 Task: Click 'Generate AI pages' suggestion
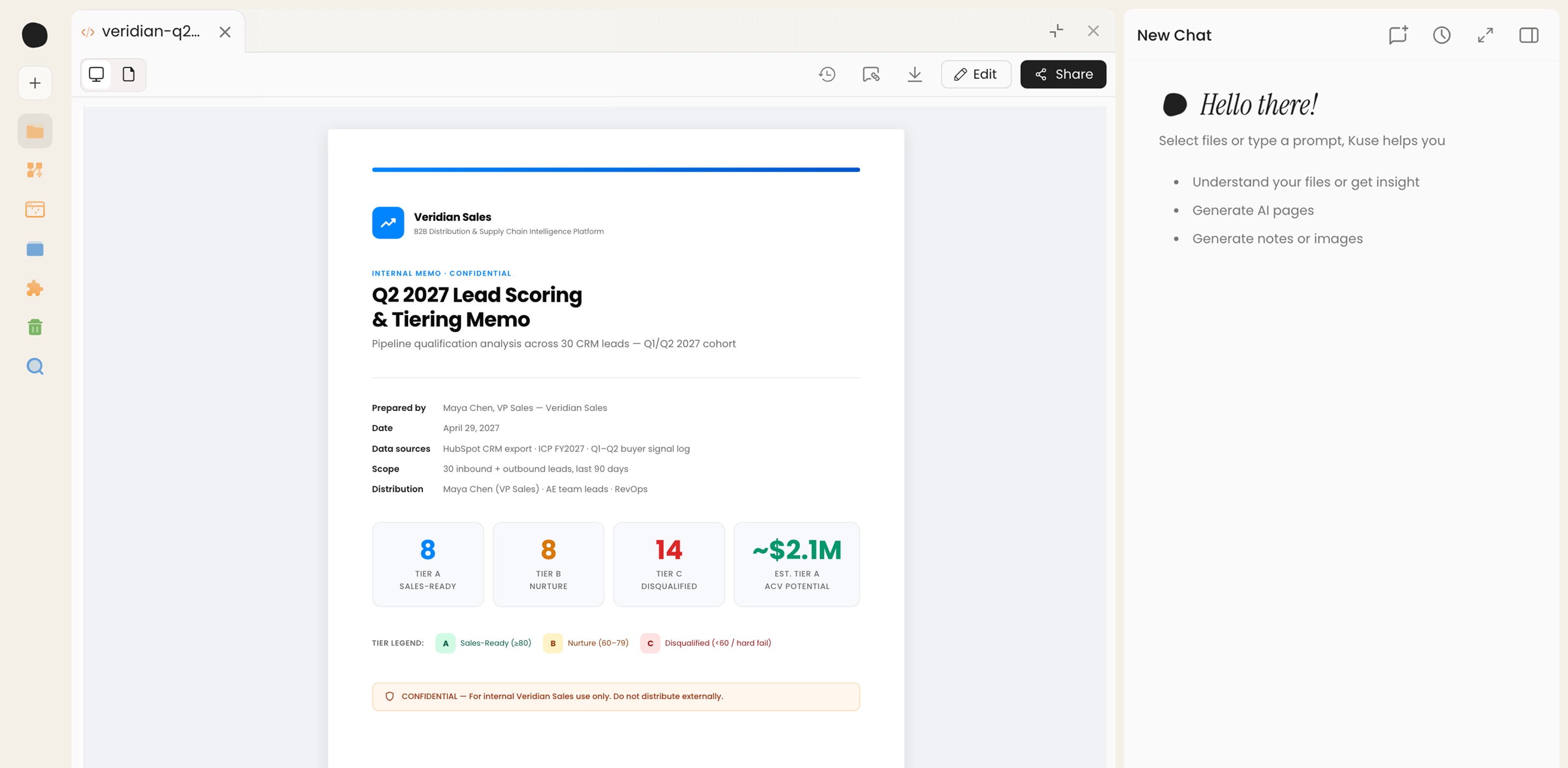click(1253, 210)
